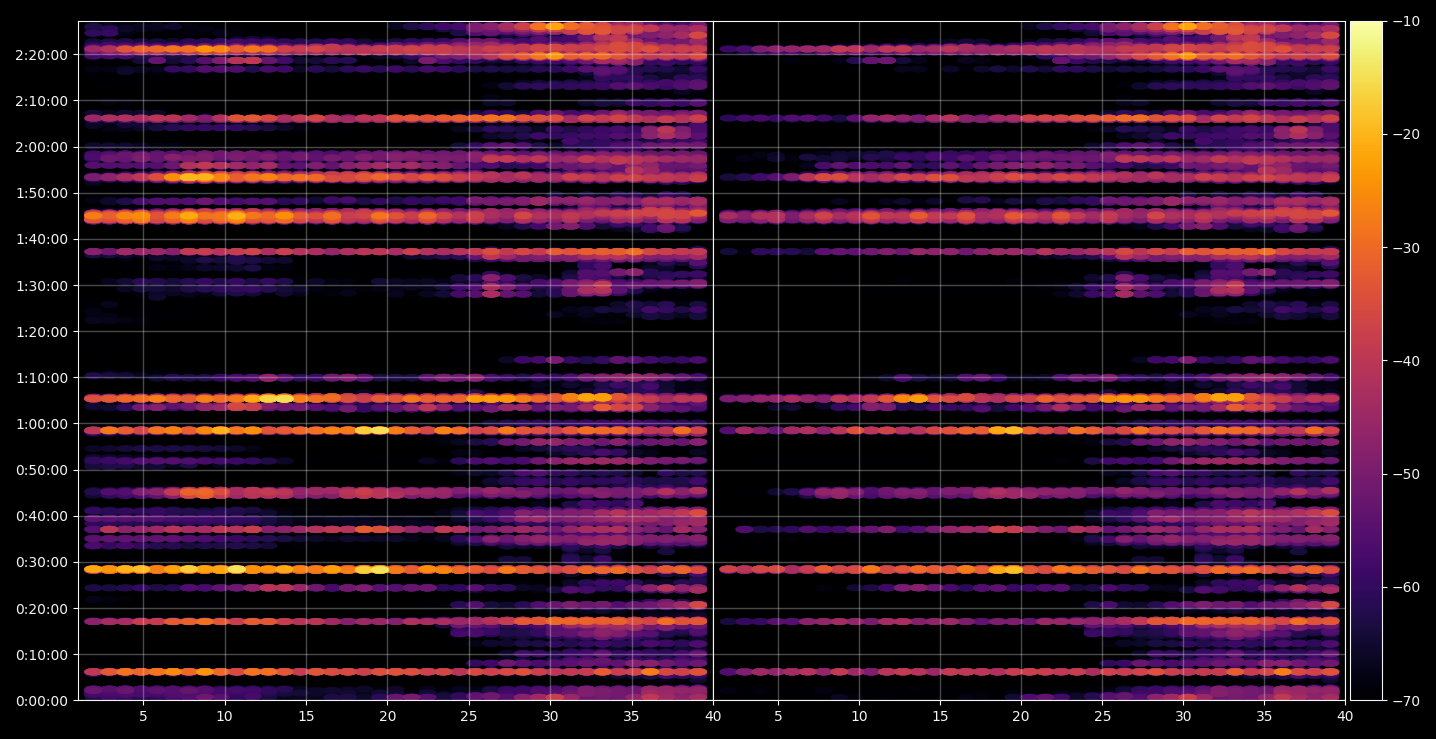
Task: Select x-axis label 35 under the left panel
Action: (632, 716)
